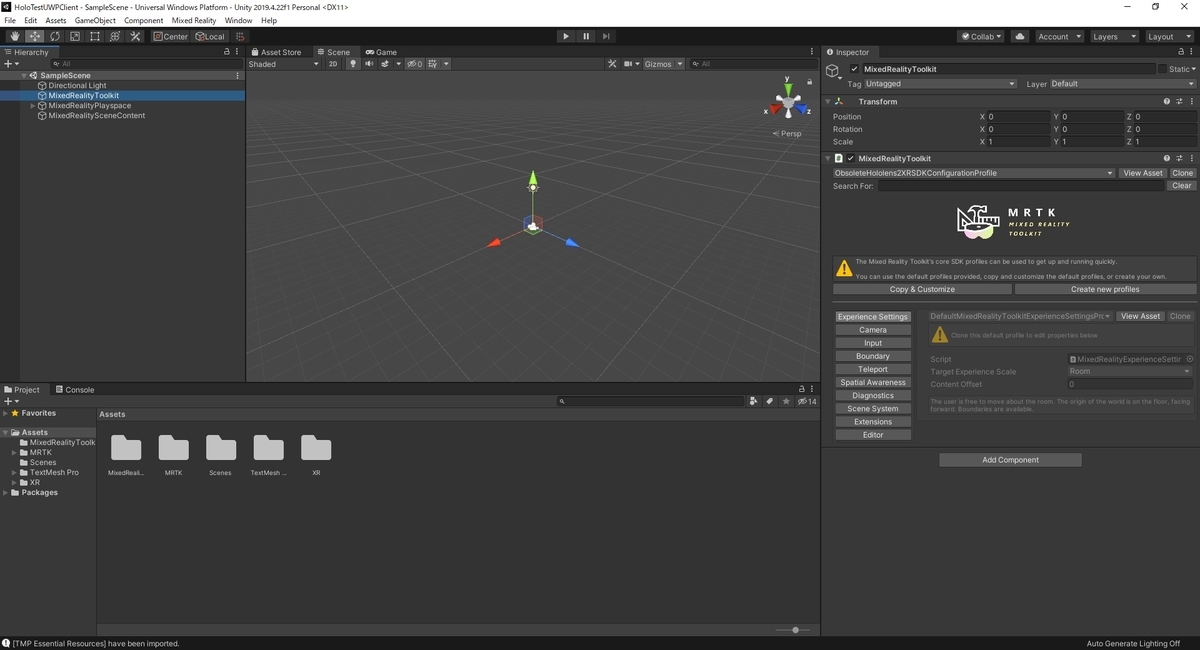Toggle pivot Center mode button
This screenshot has height=650, width=1200.
(x=170, y=36)
